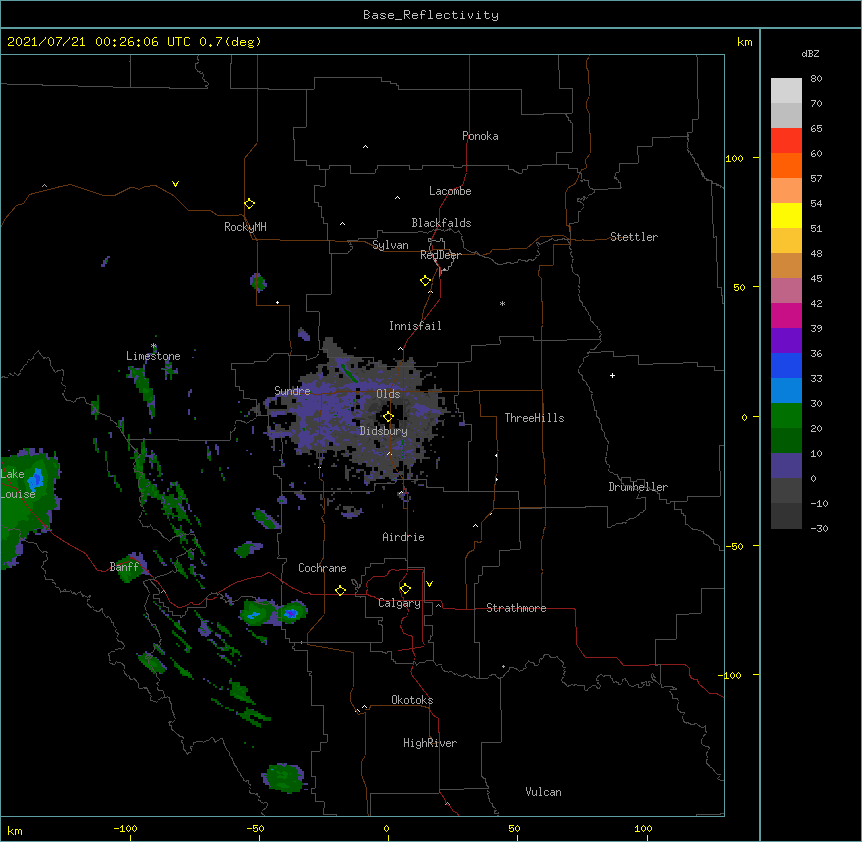862x842 pixels.
Task: Click the Cochrane town label
Action: pyautogui.click(x=322, y=568)
